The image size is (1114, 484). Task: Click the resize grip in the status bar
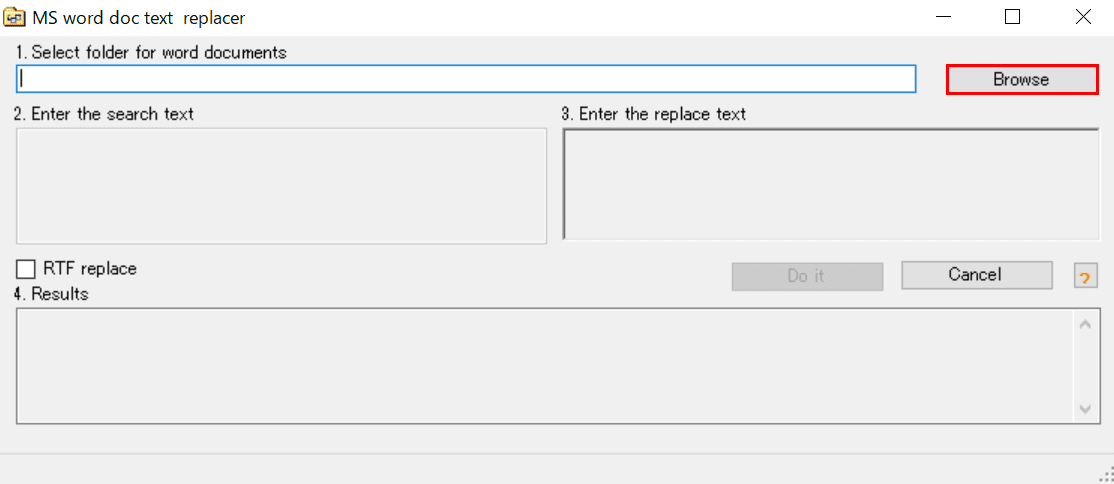[1106, 475]
